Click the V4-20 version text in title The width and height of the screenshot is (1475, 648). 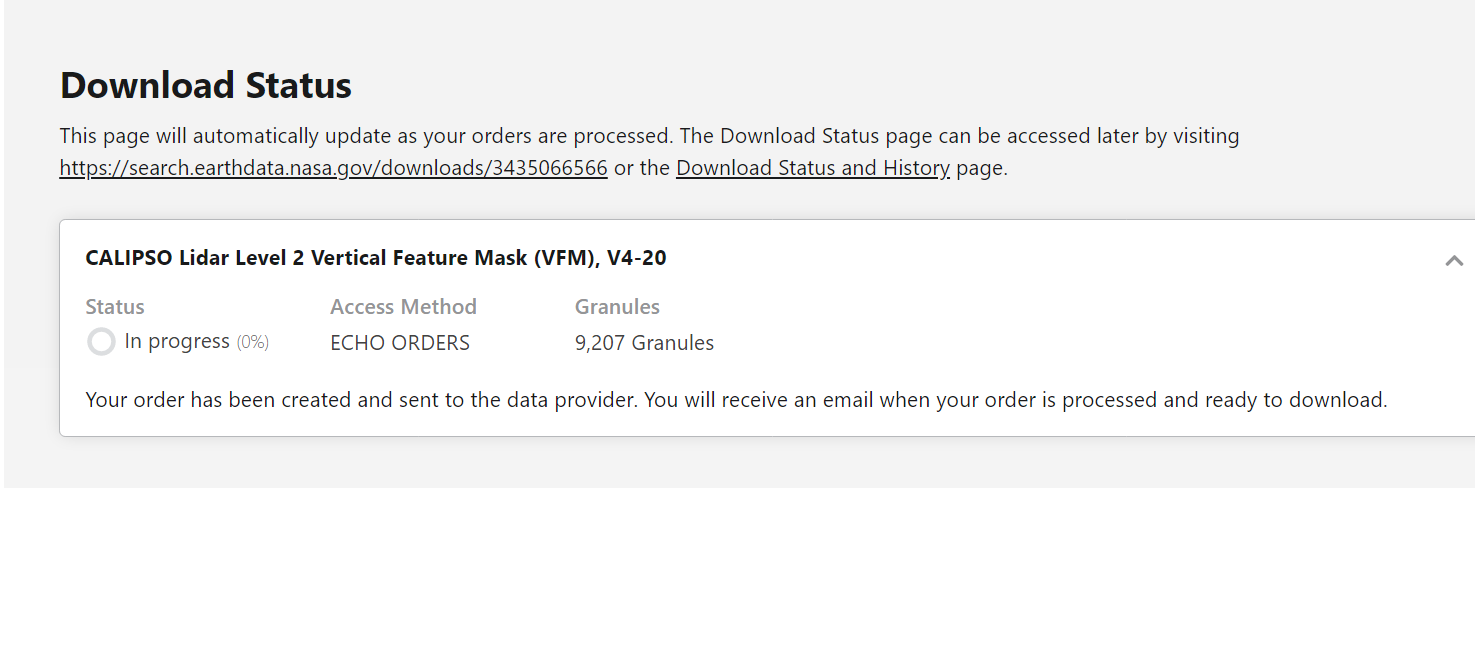click(637, 258)
